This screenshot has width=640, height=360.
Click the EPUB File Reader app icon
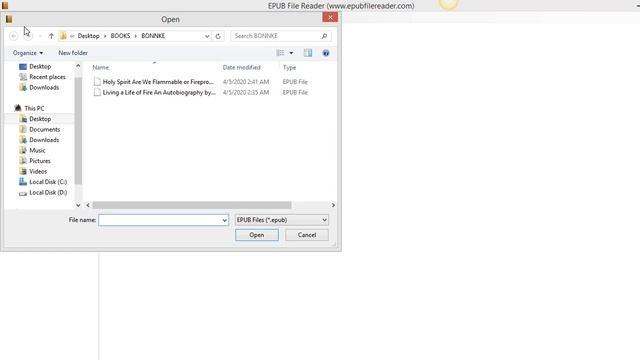tap(5, 6)
